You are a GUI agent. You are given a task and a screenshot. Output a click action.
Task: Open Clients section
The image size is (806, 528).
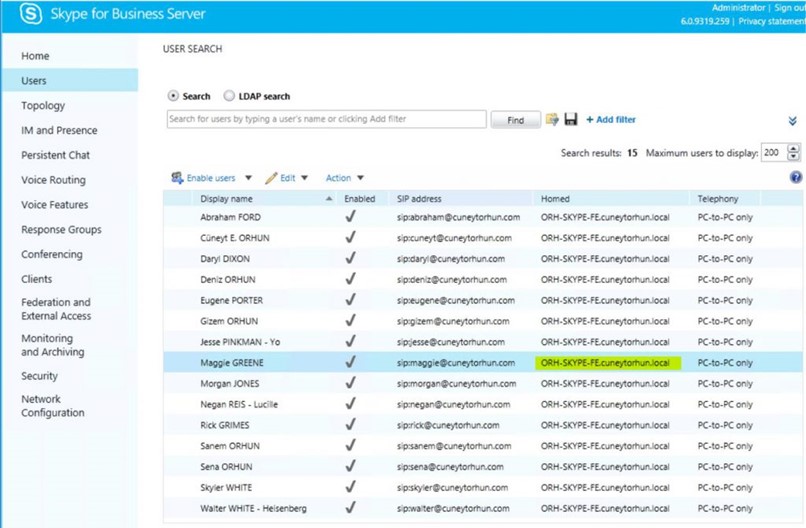click(x=36, y=279)
